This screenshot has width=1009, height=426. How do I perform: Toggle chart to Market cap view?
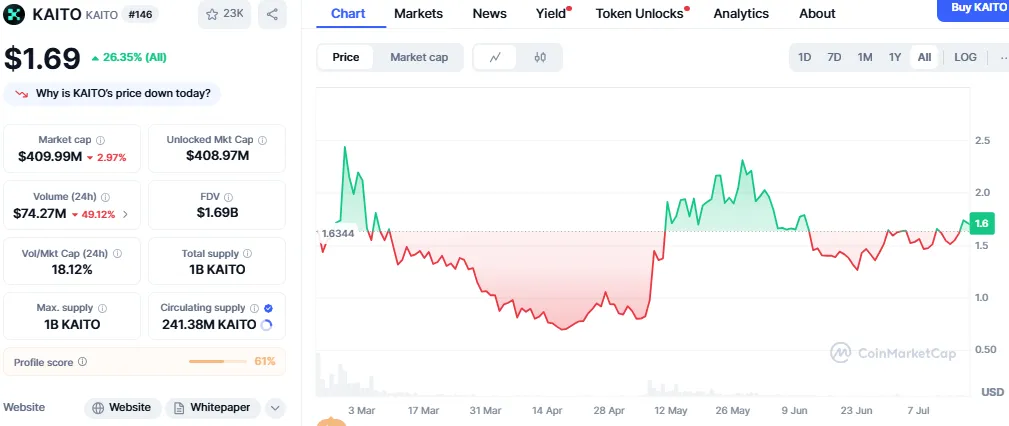[x=419, y=57]
